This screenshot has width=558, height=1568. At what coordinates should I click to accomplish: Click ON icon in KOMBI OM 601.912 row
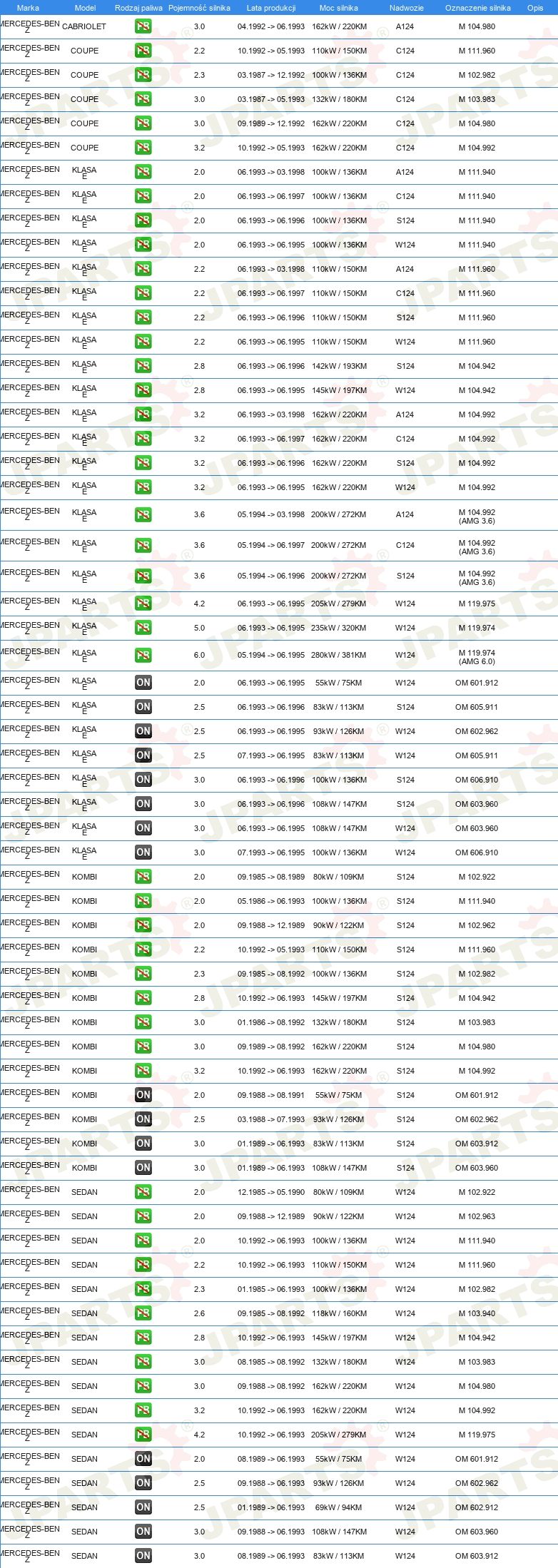coord(143,1095)
